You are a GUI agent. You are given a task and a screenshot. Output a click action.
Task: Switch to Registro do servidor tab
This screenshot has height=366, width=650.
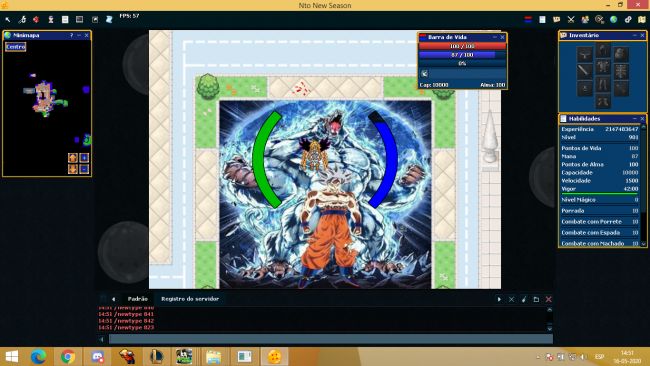pos(190,299)
